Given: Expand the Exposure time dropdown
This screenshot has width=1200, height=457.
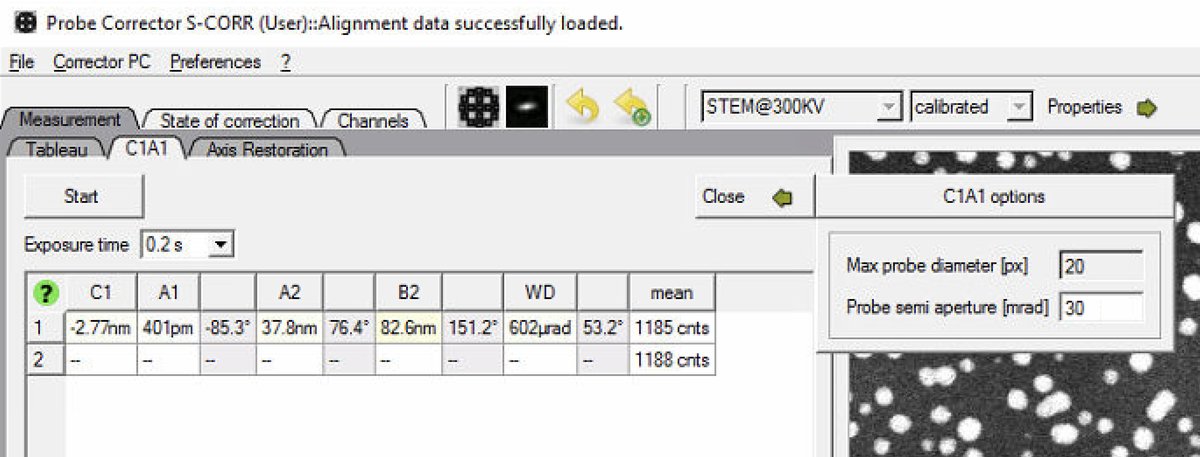Looking at the screenshot, I should pos(222,244).
